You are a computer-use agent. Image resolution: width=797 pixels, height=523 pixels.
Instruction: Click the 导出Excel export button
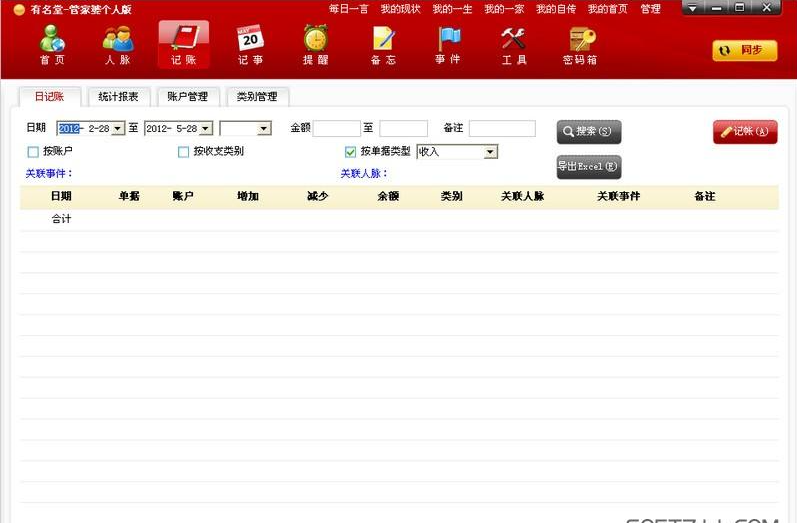click(x=589, y=166)
